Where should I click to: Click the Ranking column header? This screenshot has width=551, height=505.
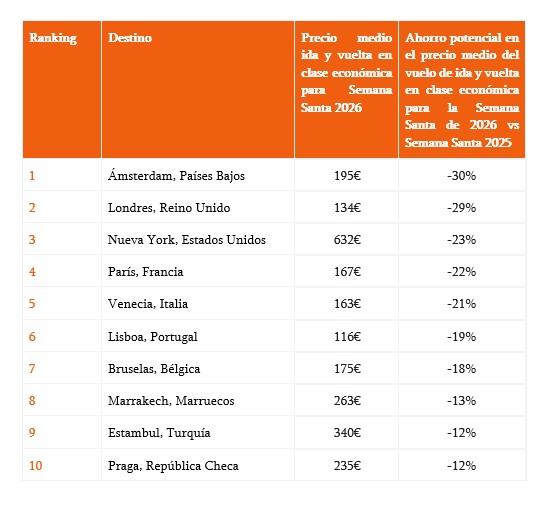click(x=53, y=38)
